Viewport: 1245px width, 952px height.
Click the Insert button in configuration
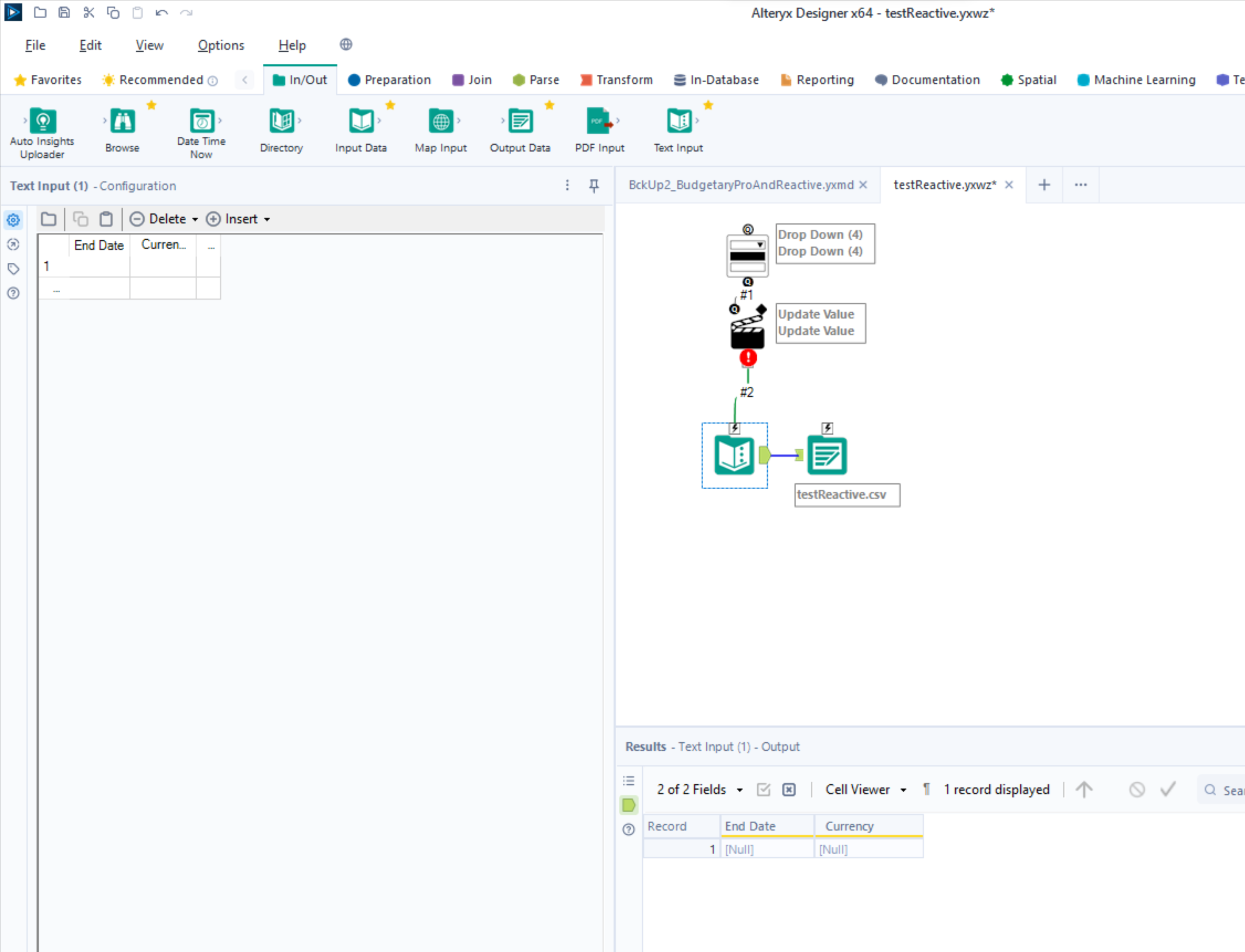238,218
